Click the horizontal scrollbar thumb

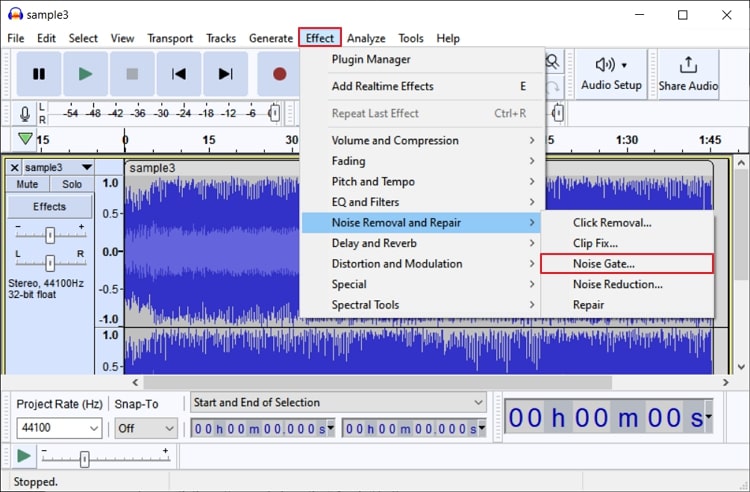click(x=377, y=382)
